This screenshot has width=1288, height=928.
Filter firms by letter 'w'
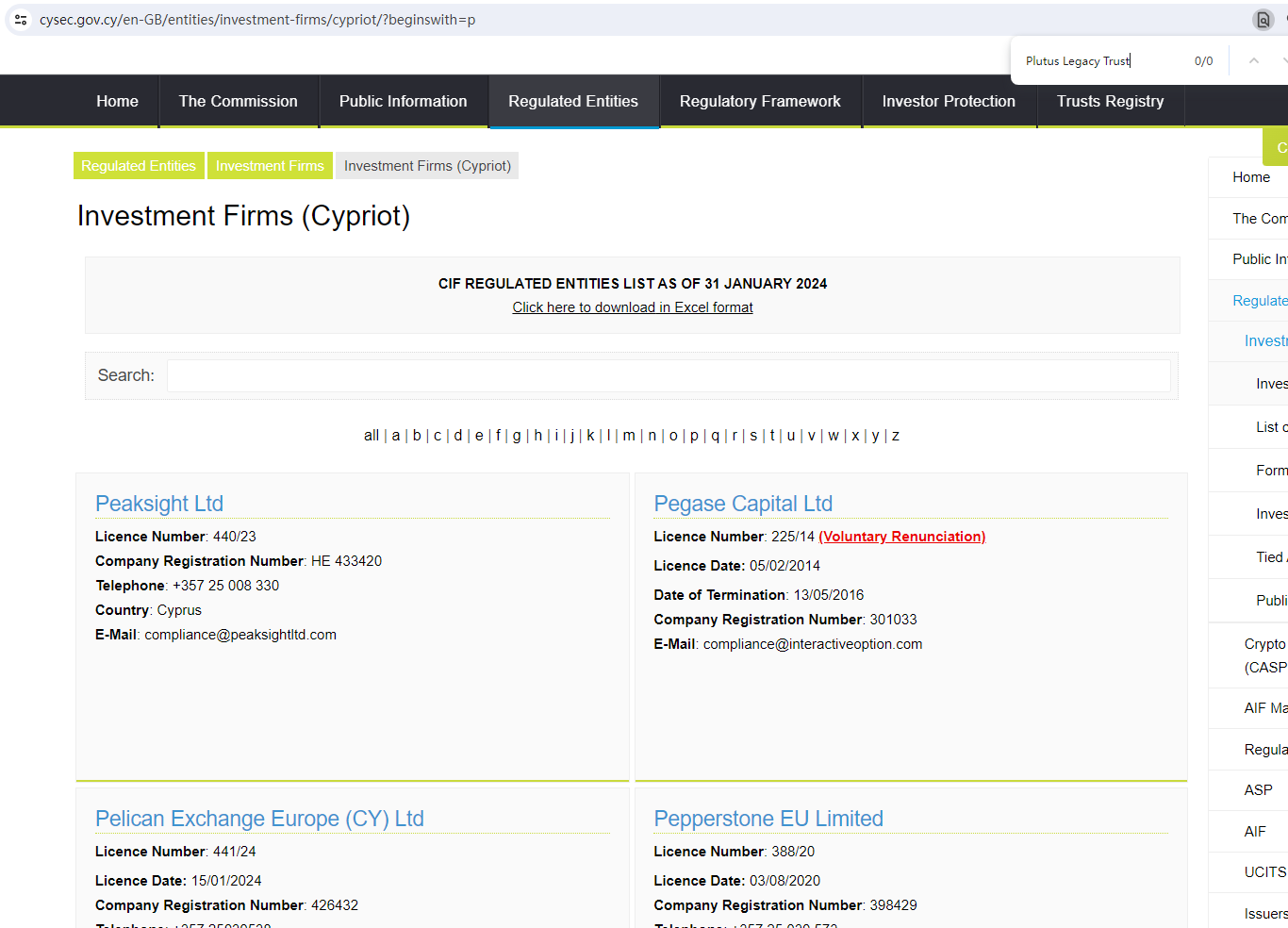pos(834,436)
